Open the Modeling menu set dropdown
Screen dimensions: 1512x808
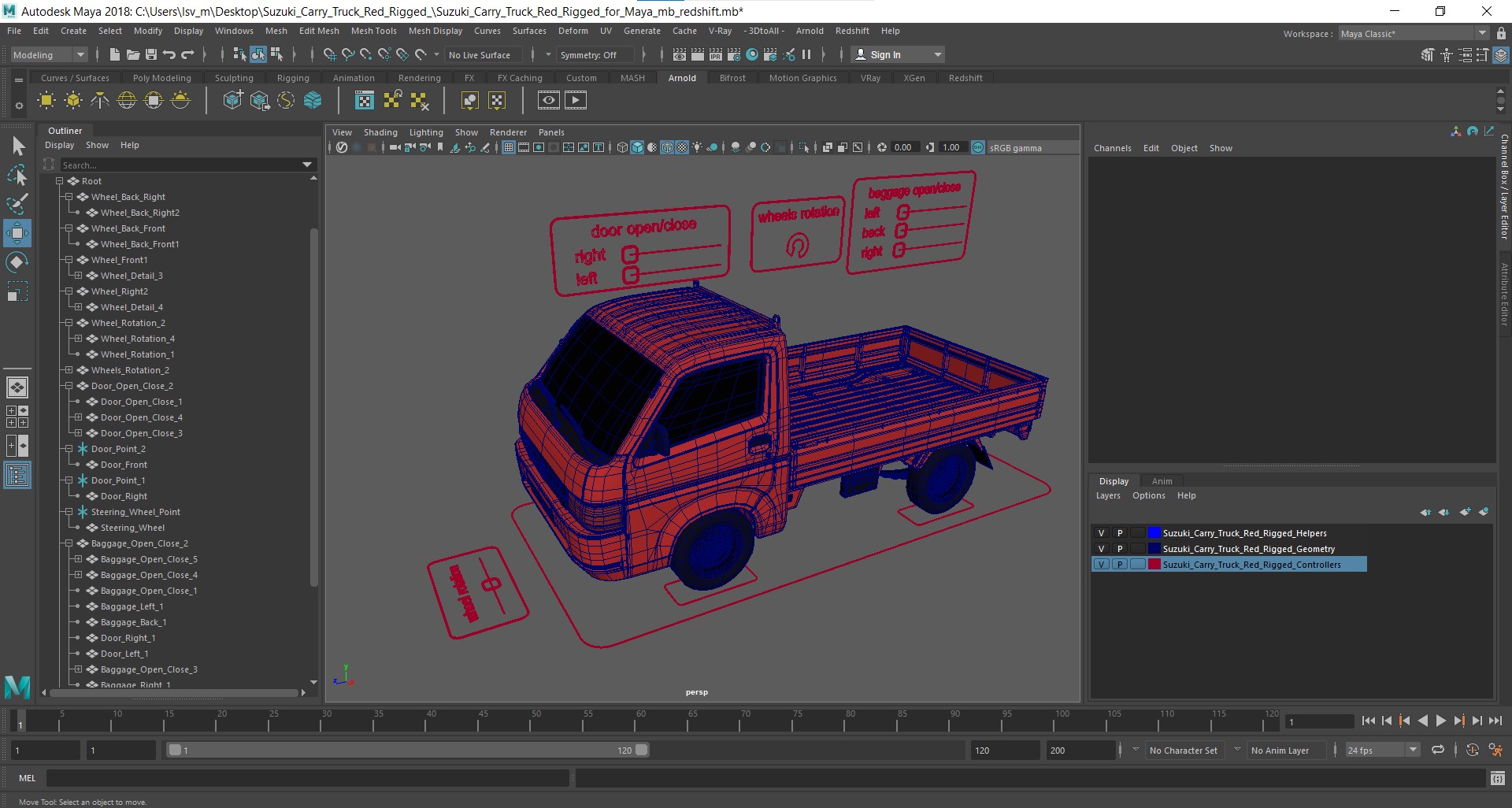pos(48,54)
